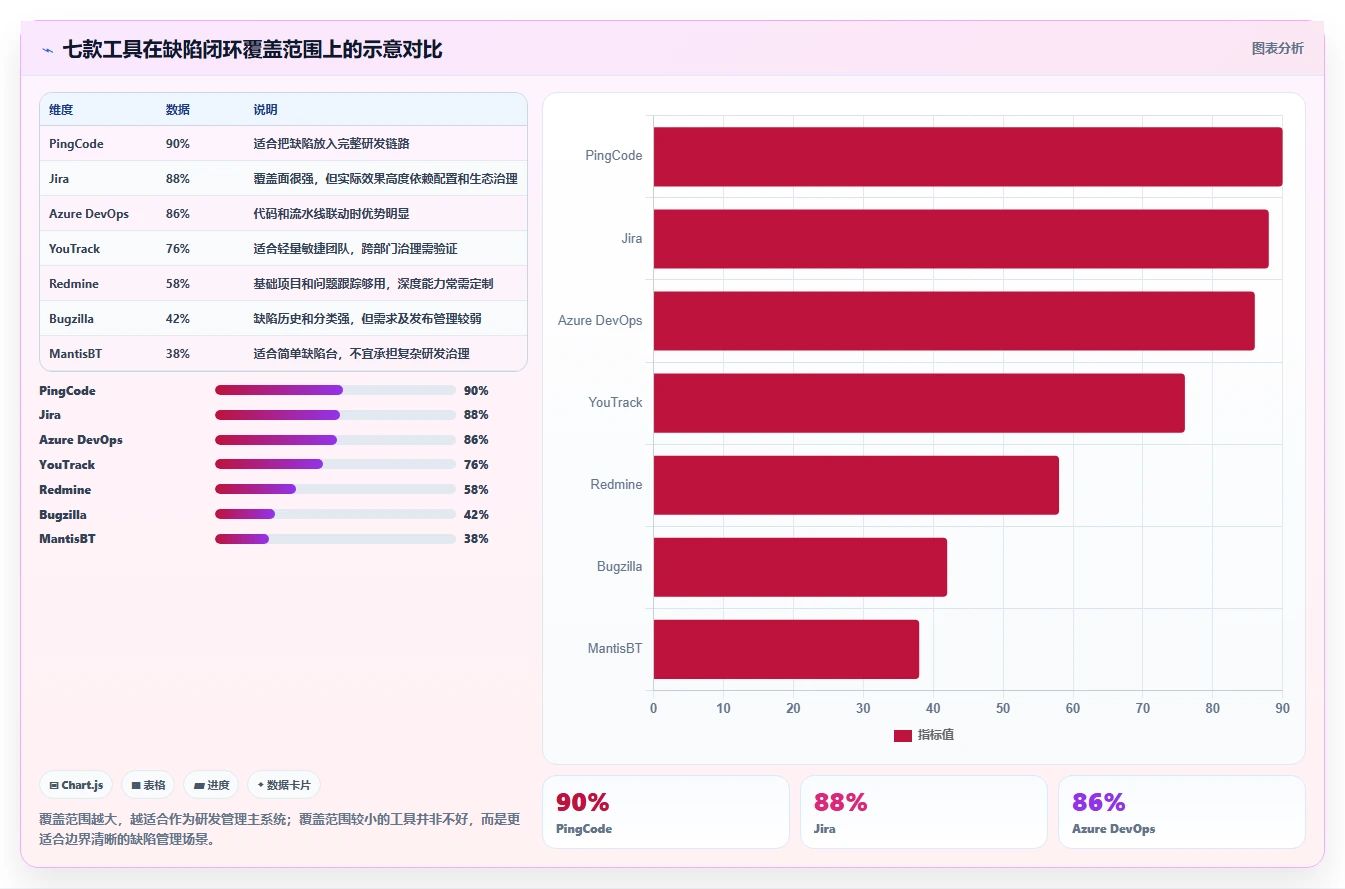Viewport: 1345px width, 889px height.
Task: Click the 76% label beside YouTrack's progress bar
Action: click(x=476, y=465)
